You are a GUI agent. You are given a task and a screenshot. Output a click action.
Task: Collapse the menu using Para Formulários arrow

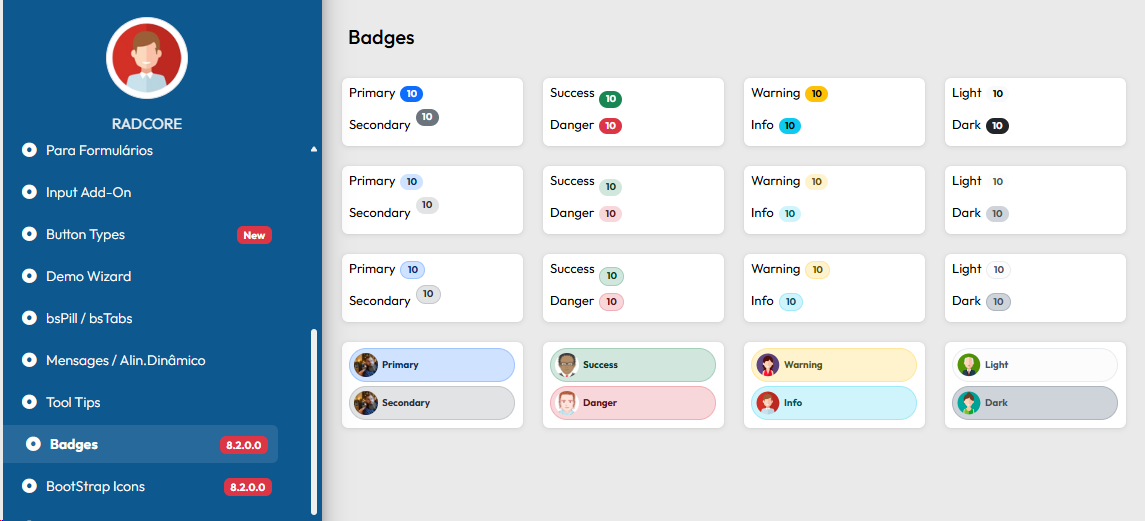314,150
